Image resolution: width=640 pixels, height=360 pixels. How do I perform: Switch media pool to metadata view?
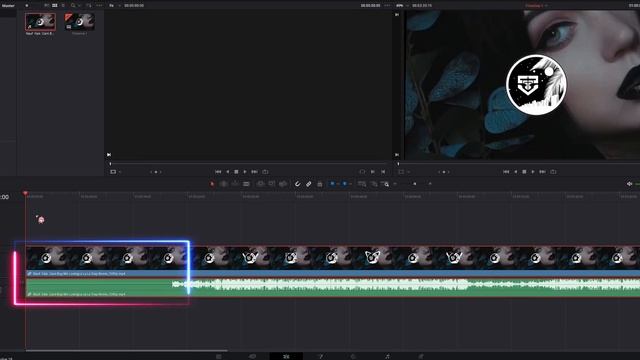(x=46, y=6)
